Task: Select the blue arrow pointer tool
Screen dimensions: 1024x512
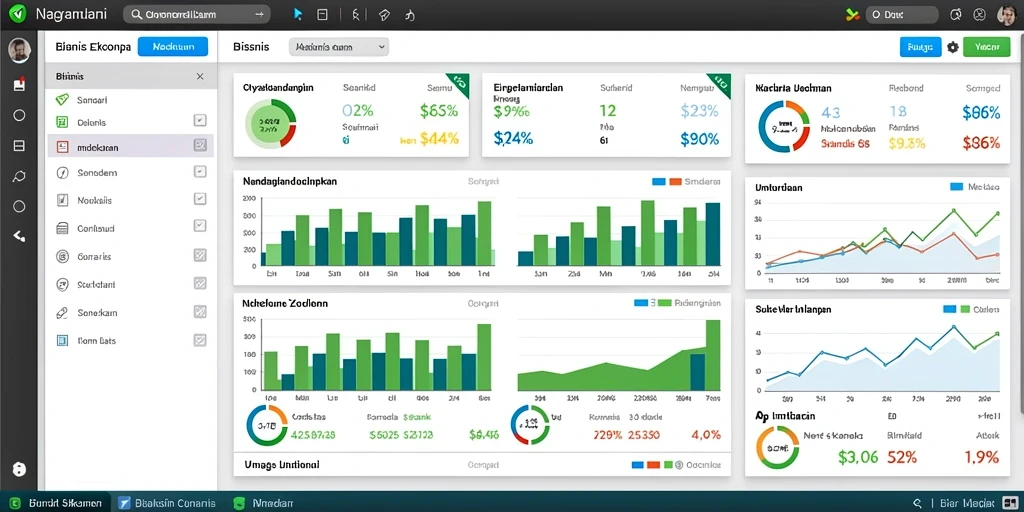Action: click(298, 14)
